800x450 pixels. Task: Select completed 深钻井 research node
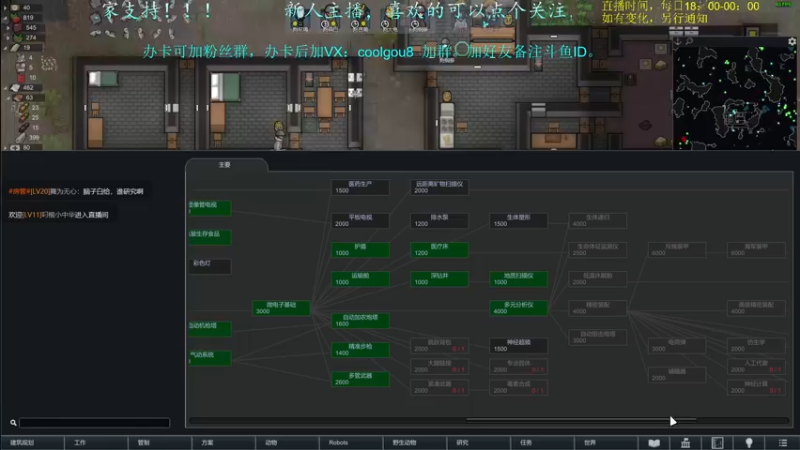tap(439, 279)
